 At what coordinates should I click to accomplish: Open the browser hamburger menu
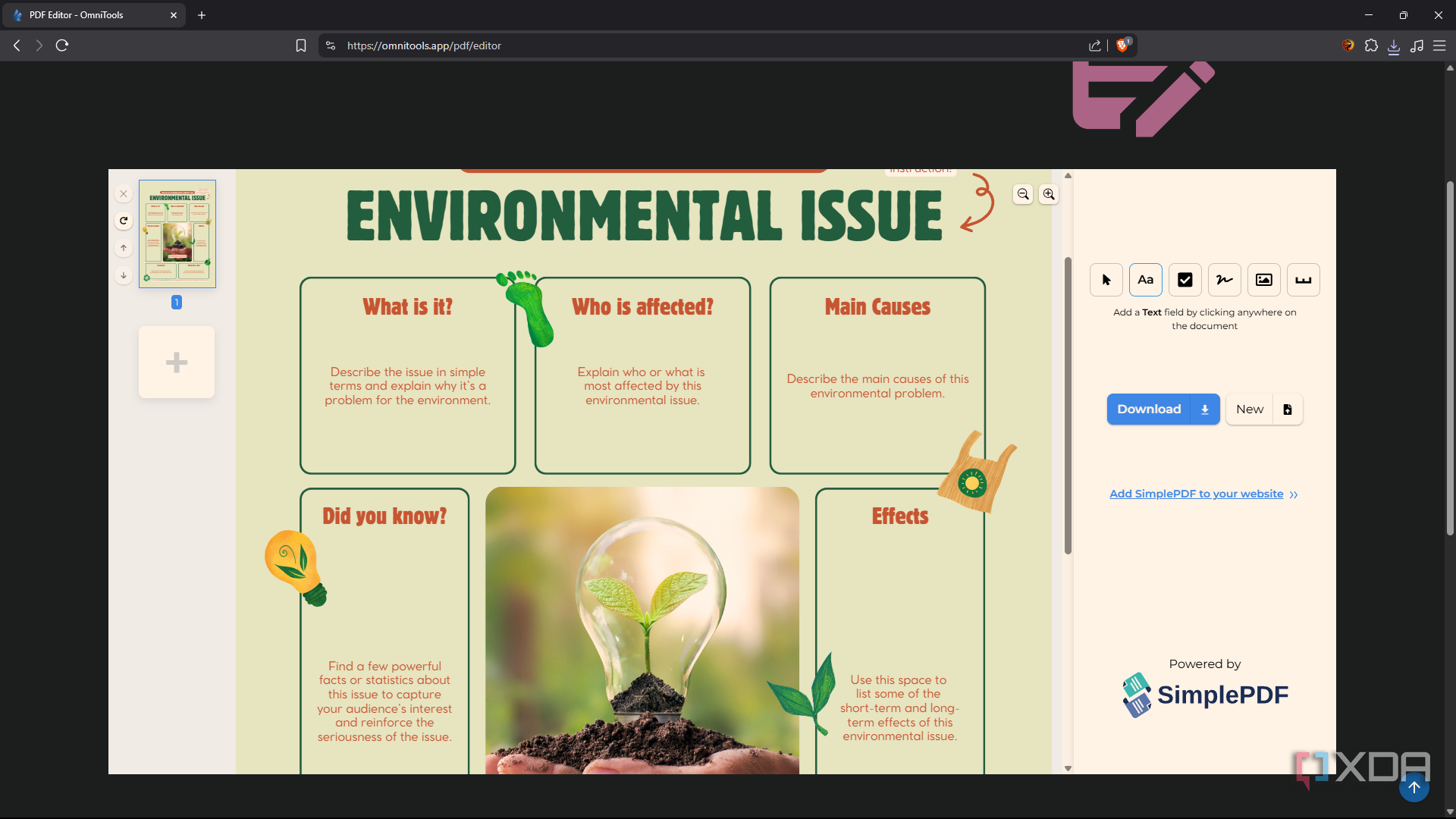tap(1439, 45)
